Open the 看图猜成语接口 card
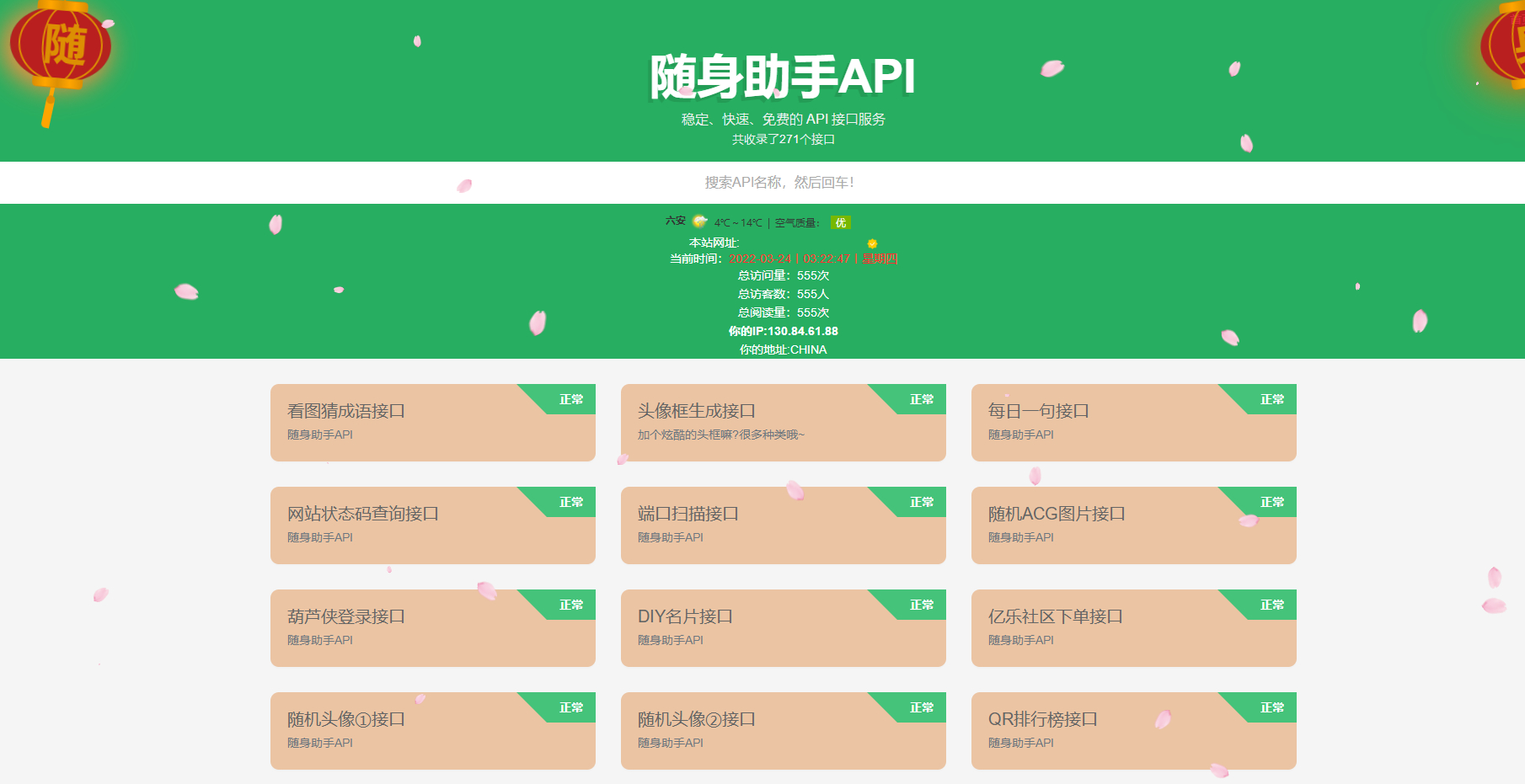 coord(433,422)
